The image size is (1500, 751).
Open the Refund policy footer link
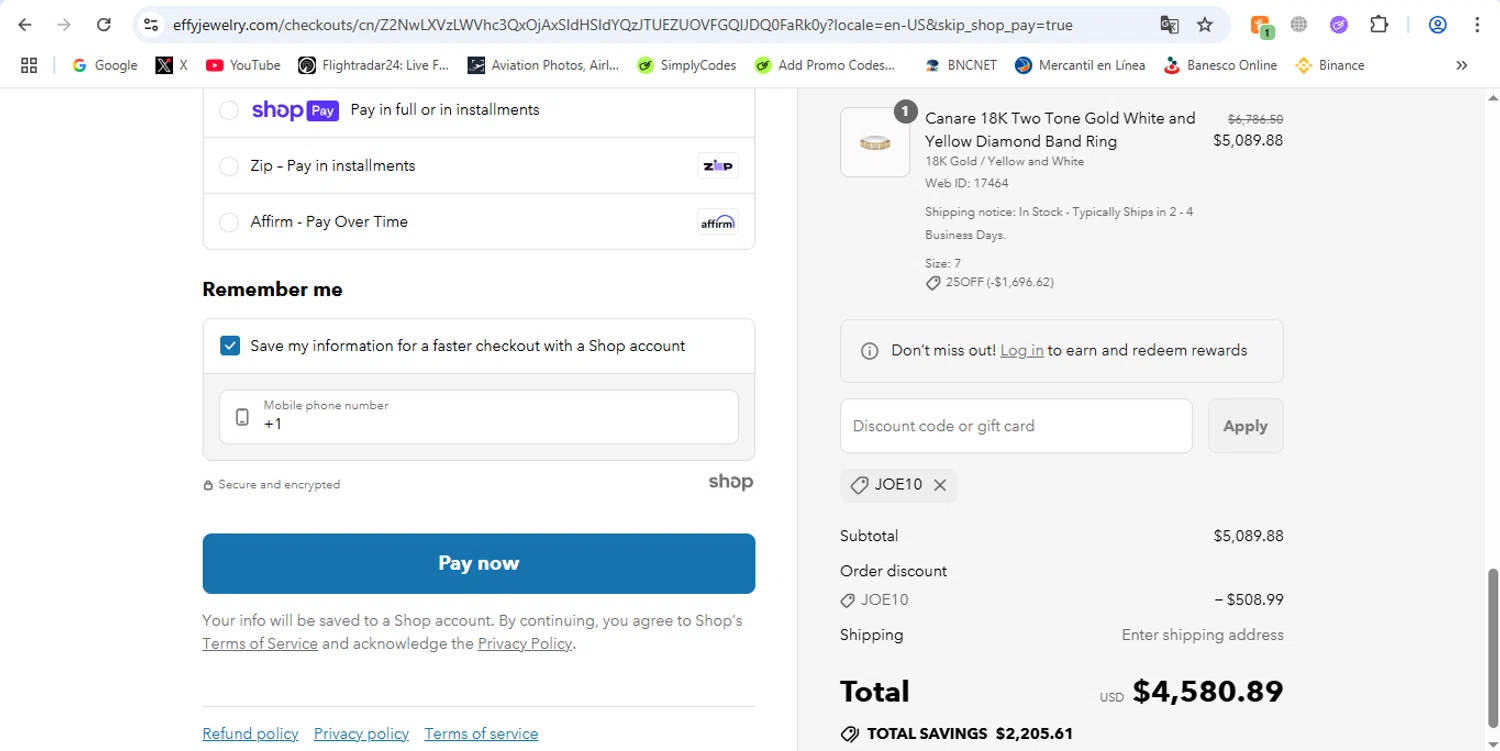(x=250, y=734)
